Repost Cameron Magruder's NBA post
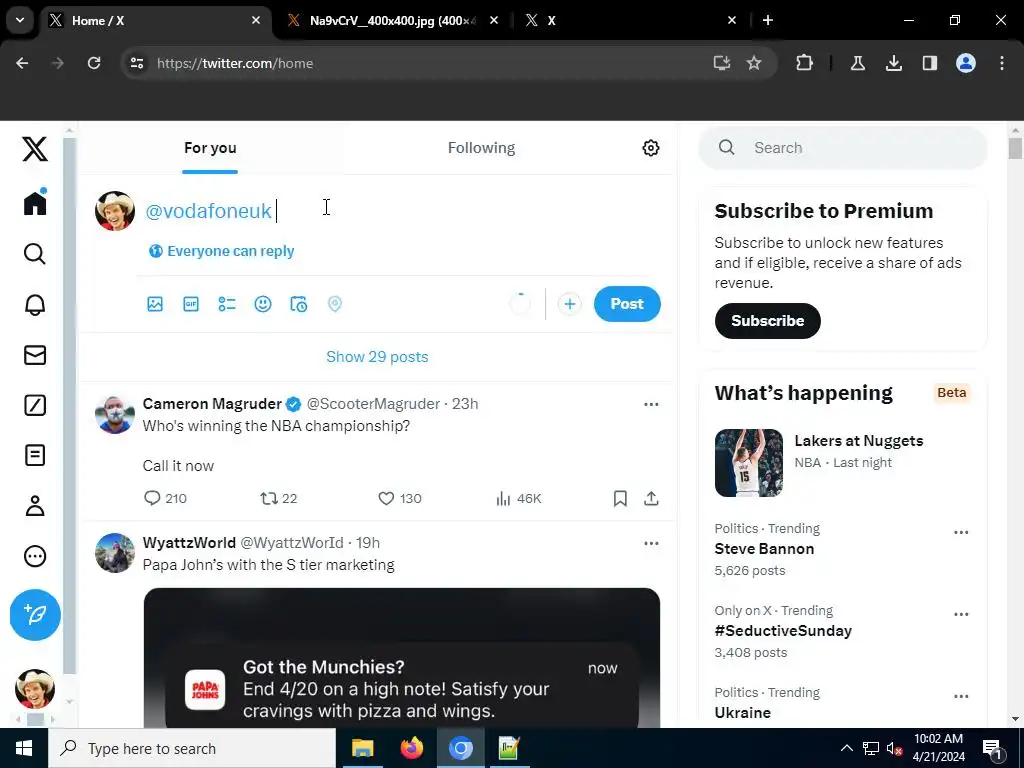The width and height of the screenshot is (1024, 768). [x=279, y=498]
